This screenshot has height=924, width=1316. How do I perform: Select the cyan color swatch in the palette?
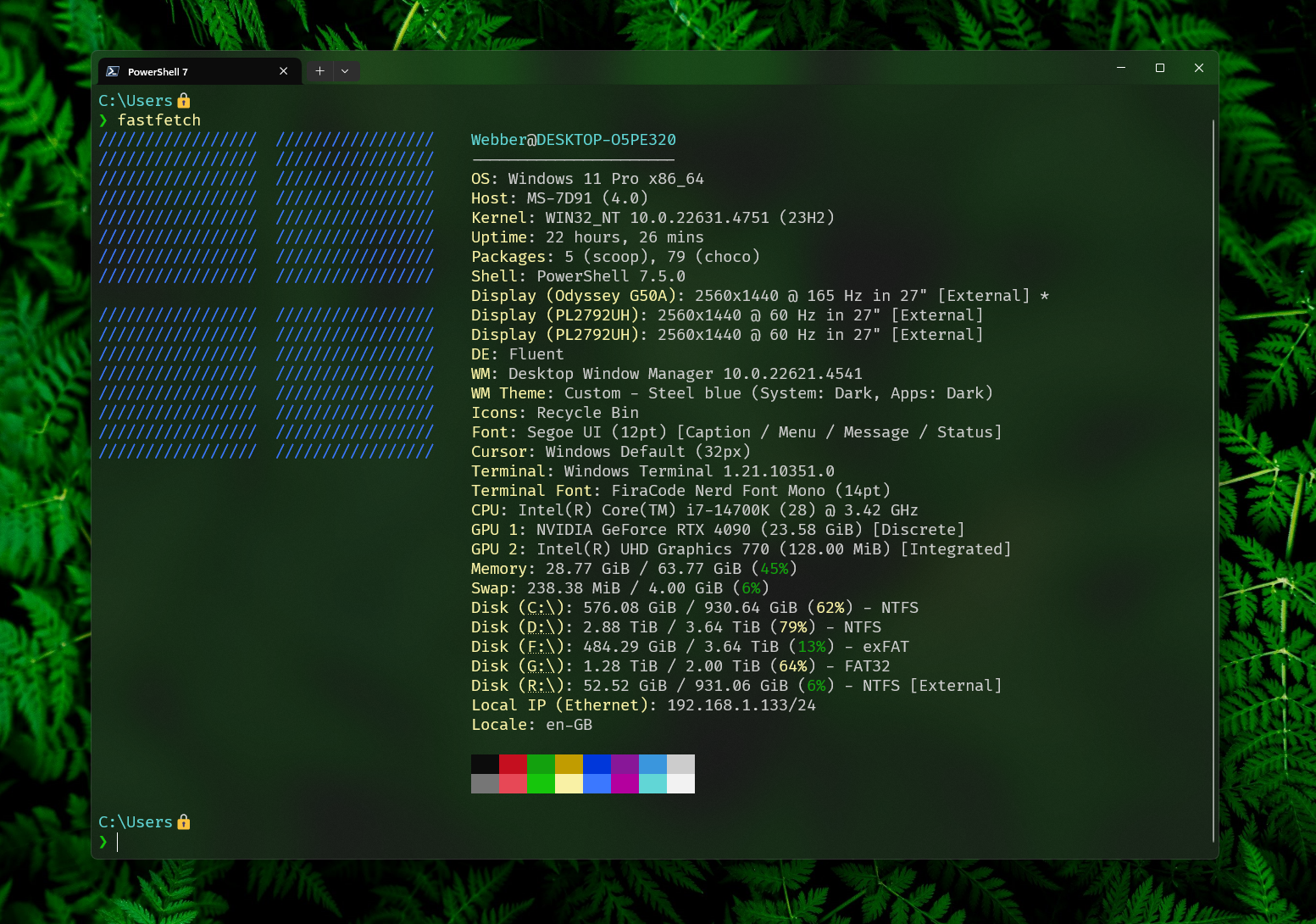652,762
